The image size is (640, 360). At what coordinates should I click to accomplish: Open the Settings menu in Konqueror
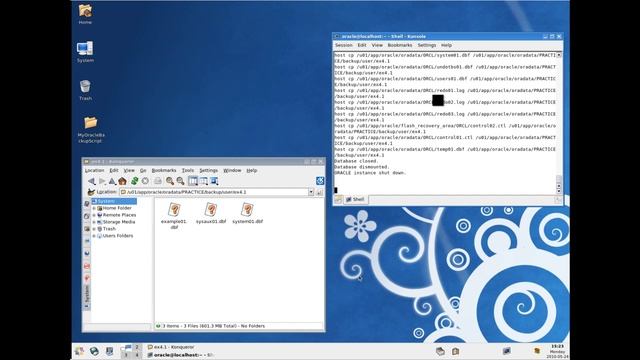point(209,170)
